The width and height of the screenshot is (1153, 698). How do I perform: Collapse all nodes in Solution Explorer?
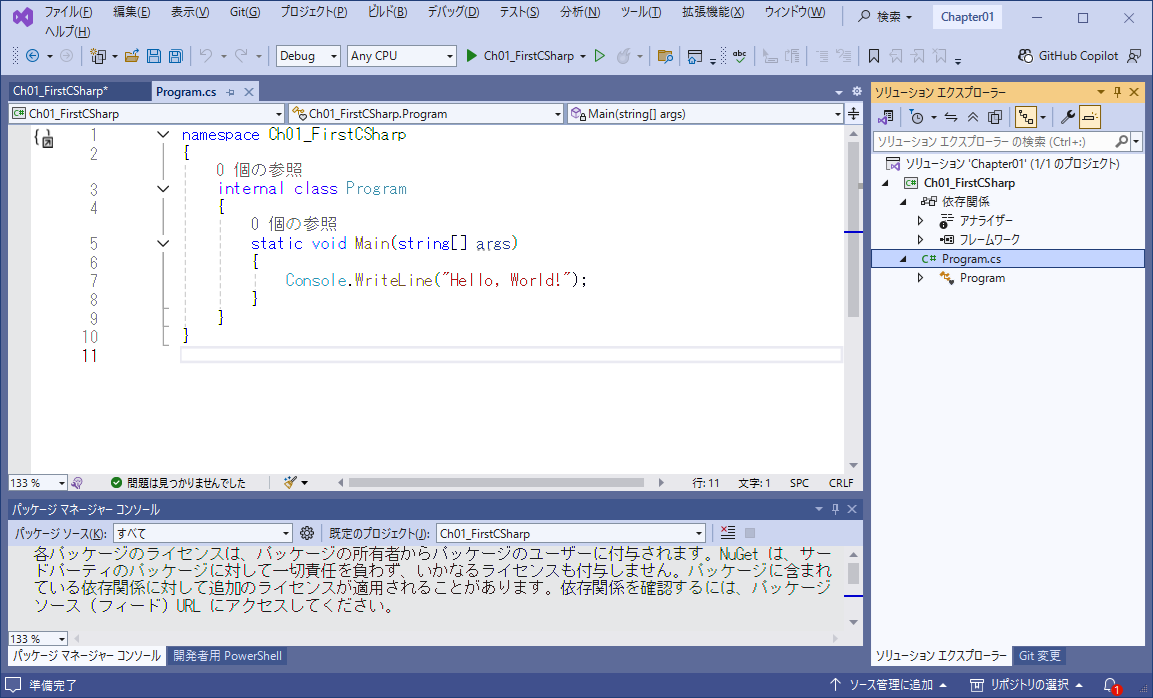pos(973,117)
